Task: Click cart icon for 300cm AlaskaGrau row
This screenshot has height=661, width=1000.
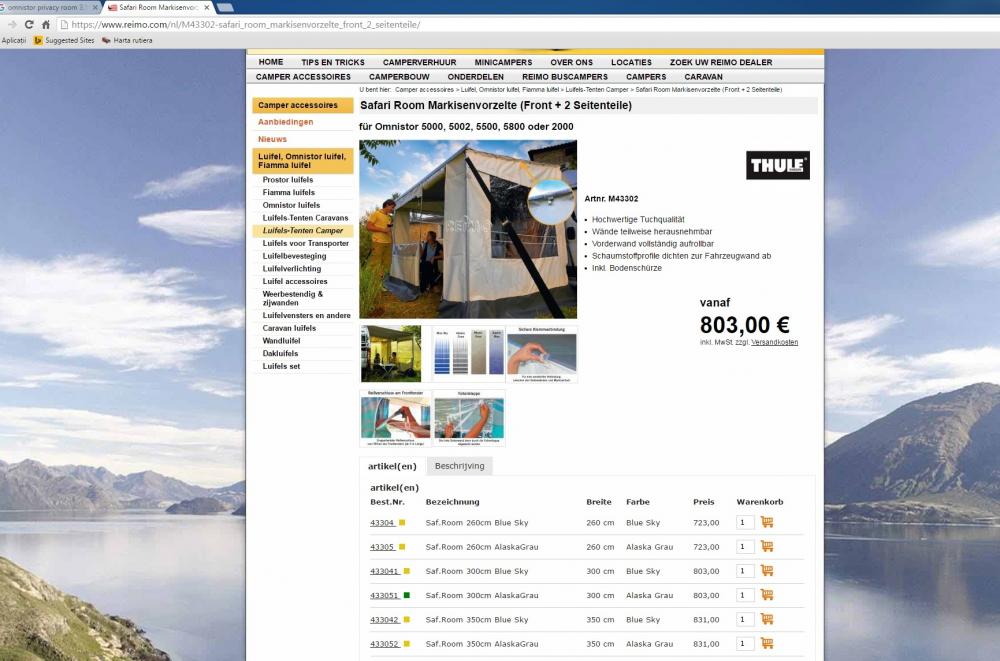Action: pyautogui.click(x=767, y=595)
